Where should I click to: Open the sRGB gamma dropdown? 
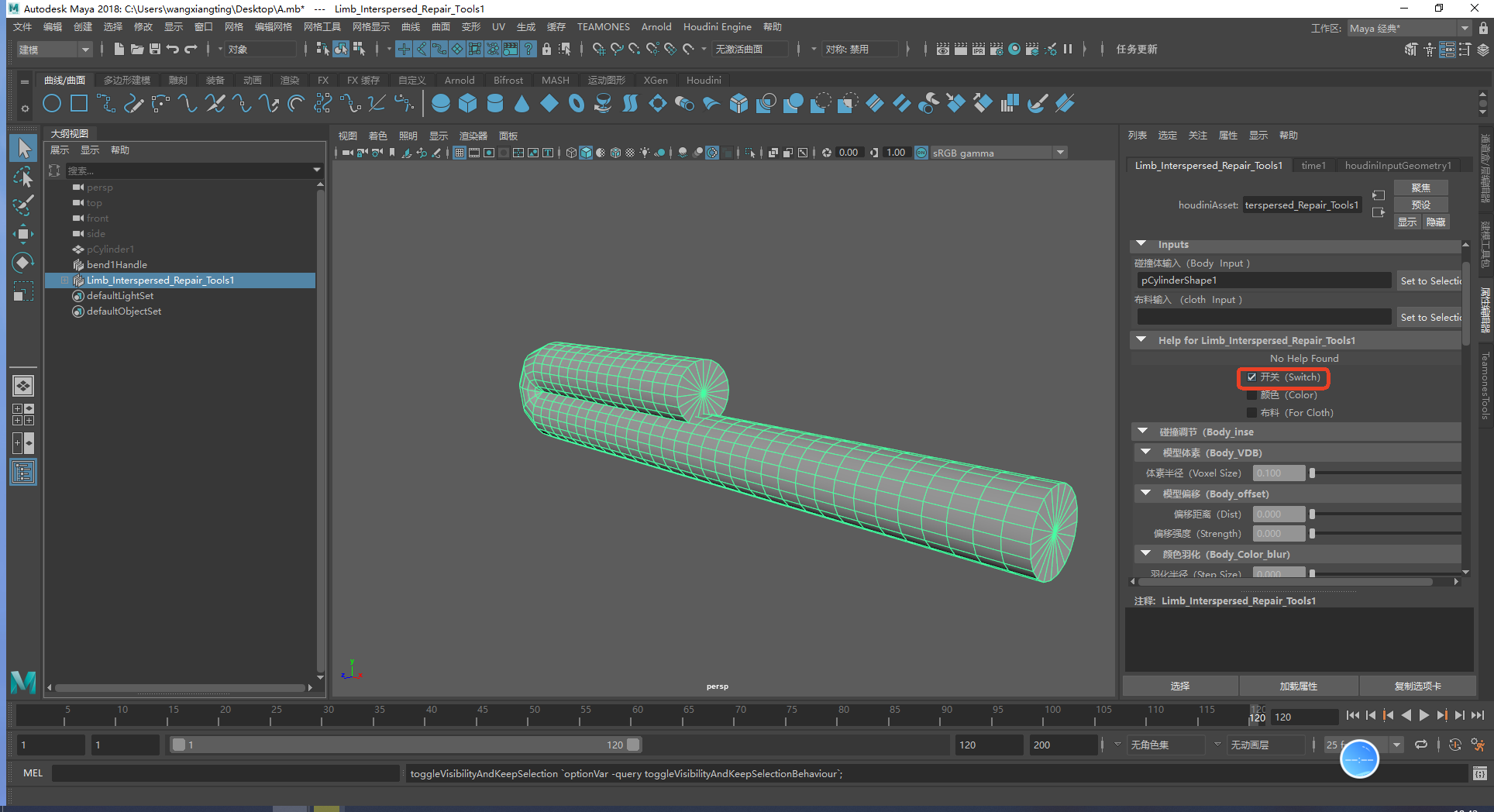coord(1060,153)
